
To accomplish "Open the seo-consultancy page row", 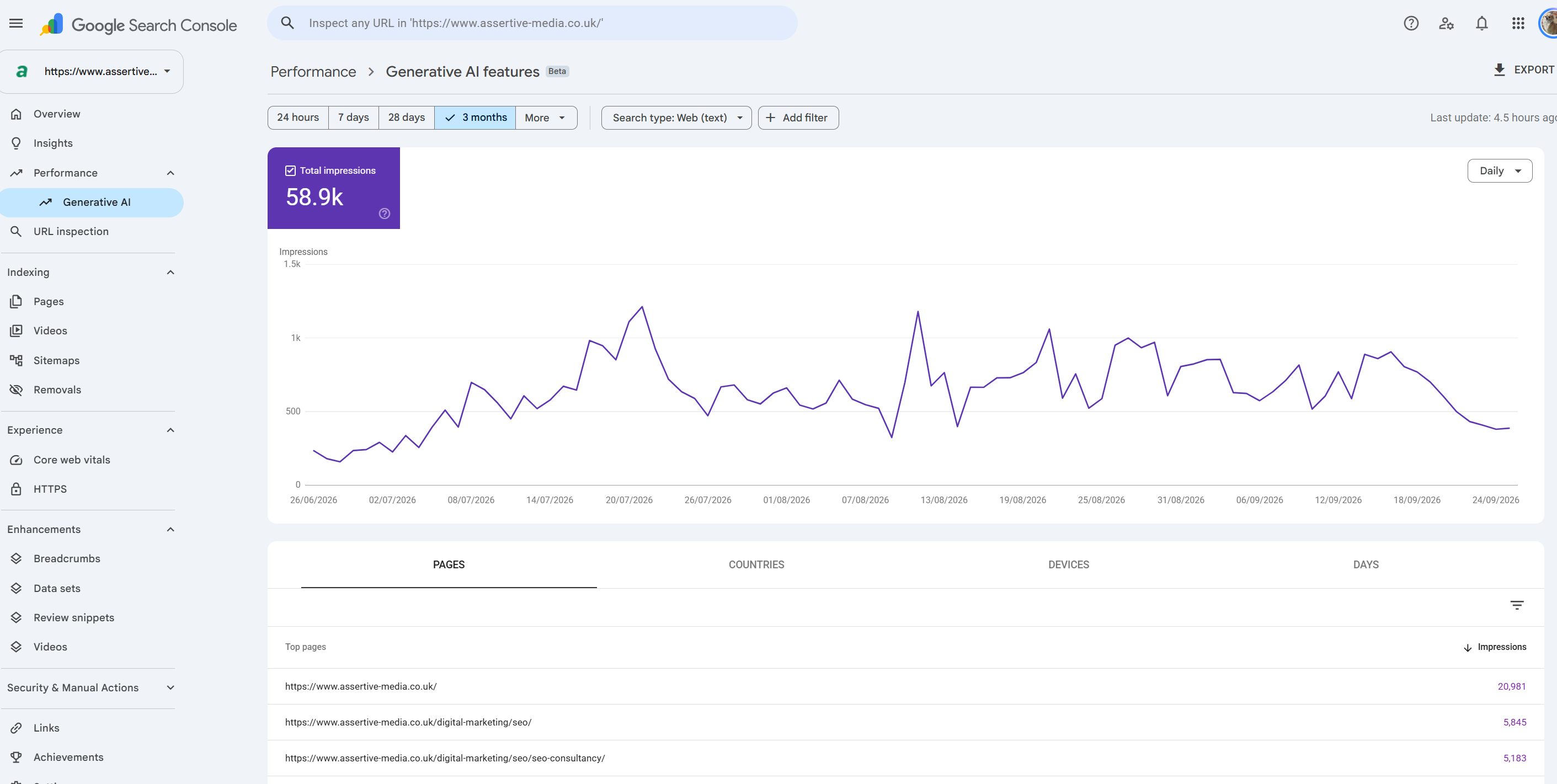I will 905,758.
